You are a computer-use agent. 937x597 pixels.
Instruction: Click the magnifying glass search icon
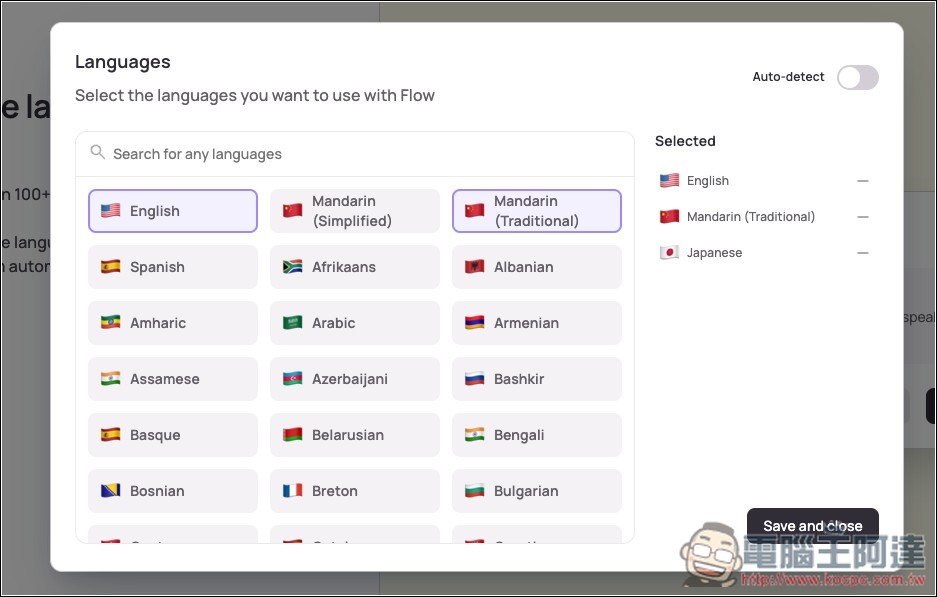coord(97,153)
